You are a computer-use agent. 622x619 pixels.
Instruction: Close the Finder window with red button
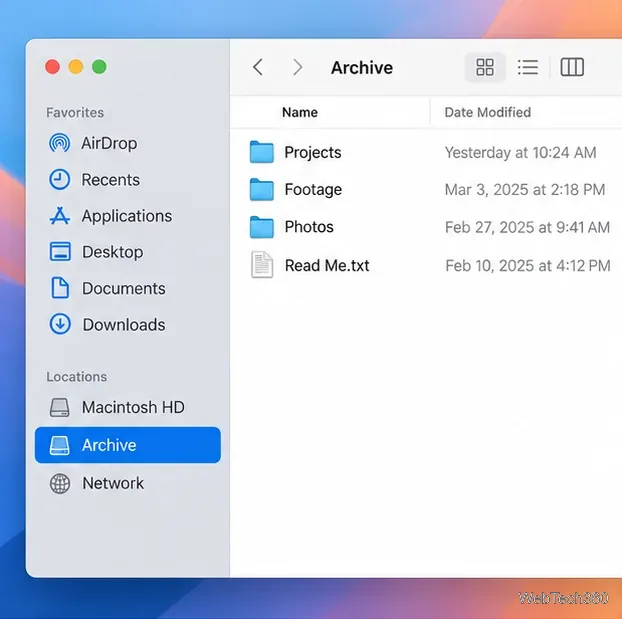[x=52, y=67]
